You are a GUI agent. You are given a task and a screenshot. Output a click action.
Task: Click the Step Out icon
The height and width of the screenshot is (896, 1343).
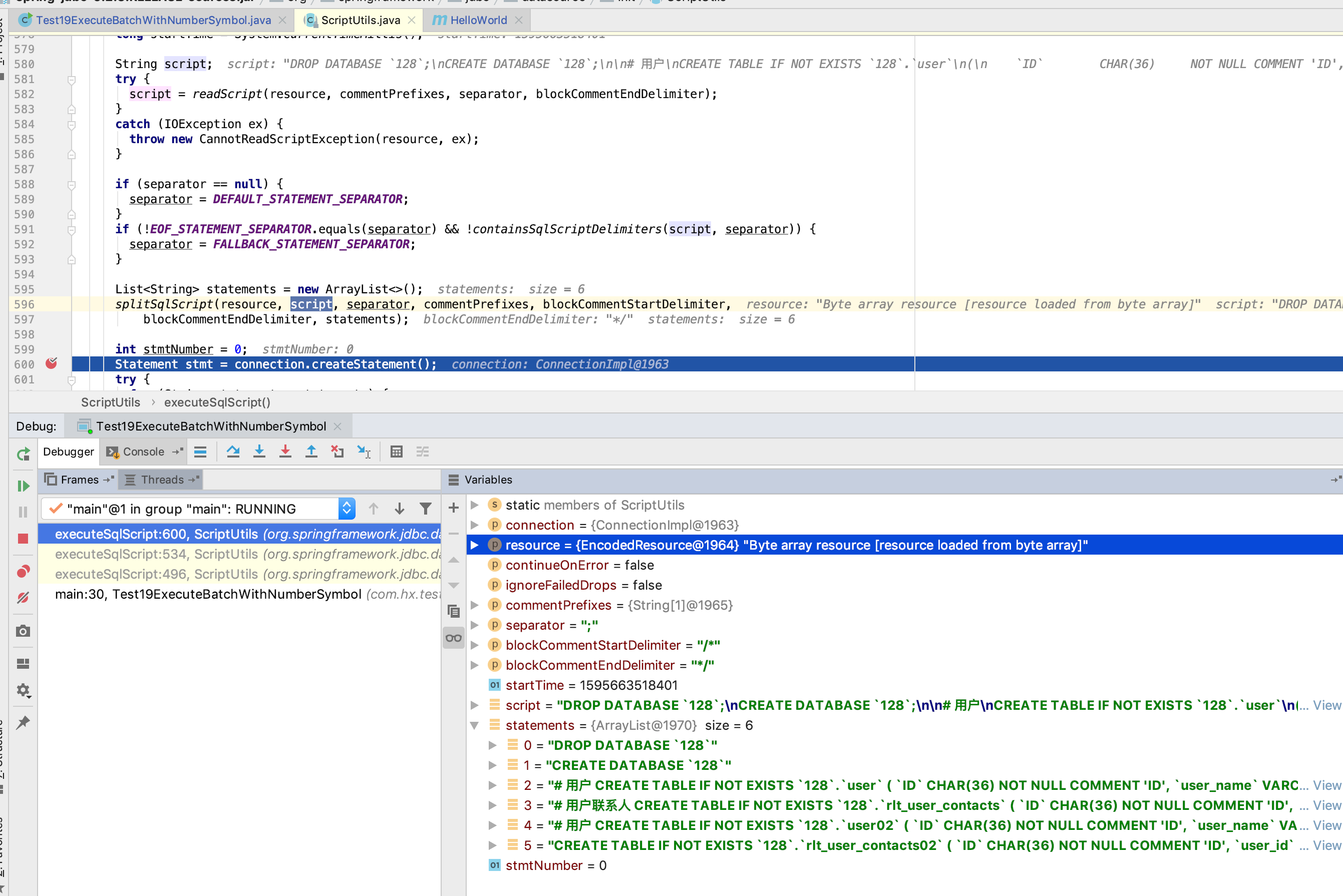pyautogui.click(x=311, y=452)
